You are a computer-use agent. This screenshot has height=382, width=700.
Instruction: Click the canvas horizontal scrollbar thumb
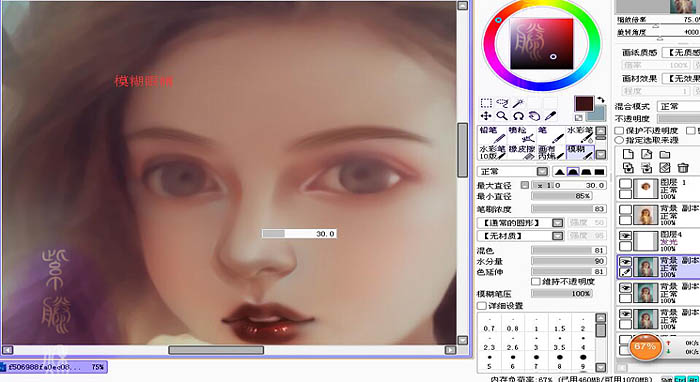[216, 350]
